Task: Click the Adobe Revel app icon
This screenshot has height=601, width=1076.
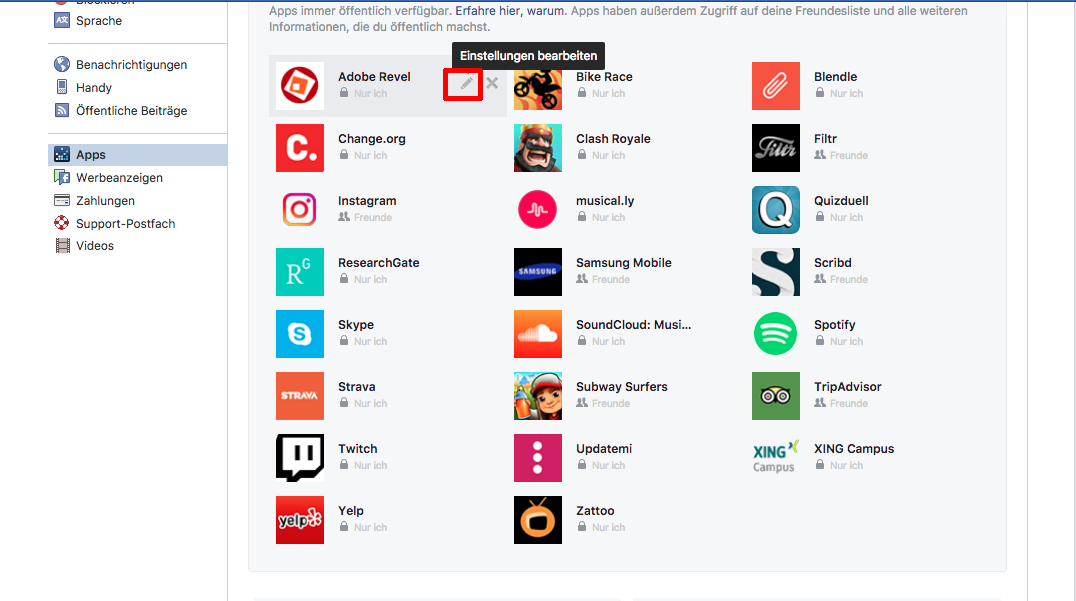Action: tap(300, 86)
